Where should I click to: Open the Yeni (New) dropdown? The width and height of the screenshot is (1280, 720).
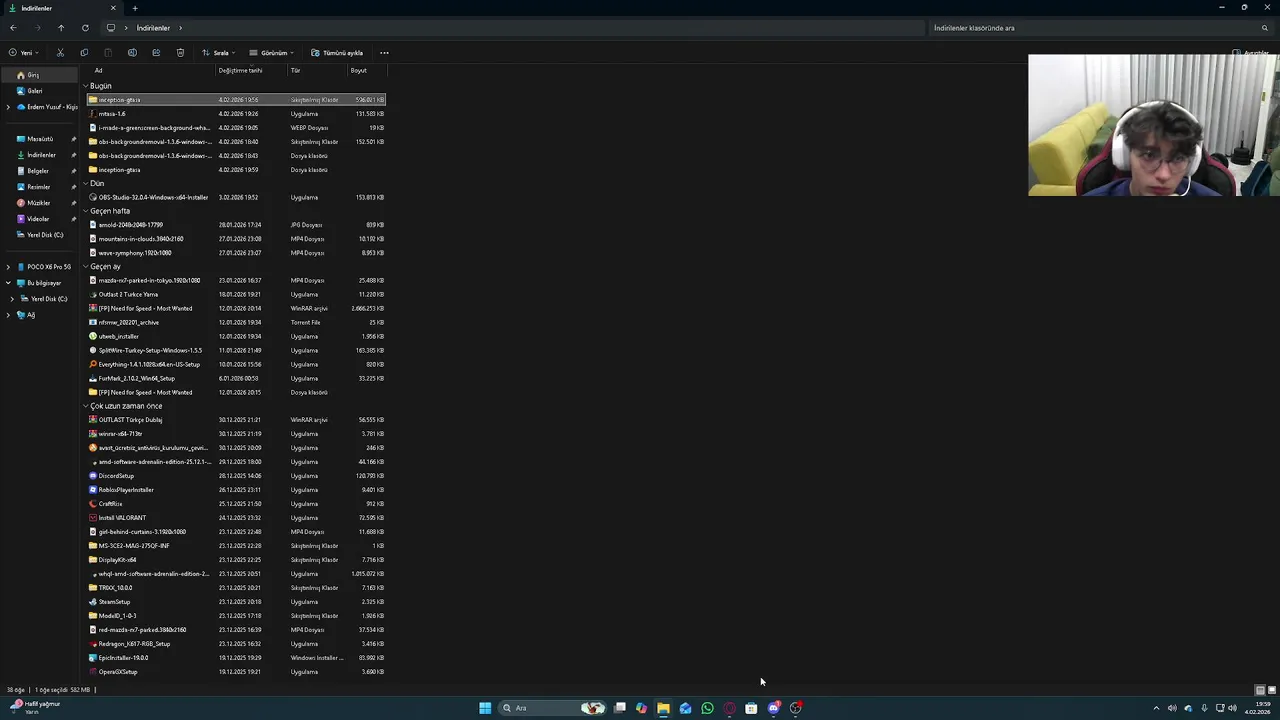[24, 53]
